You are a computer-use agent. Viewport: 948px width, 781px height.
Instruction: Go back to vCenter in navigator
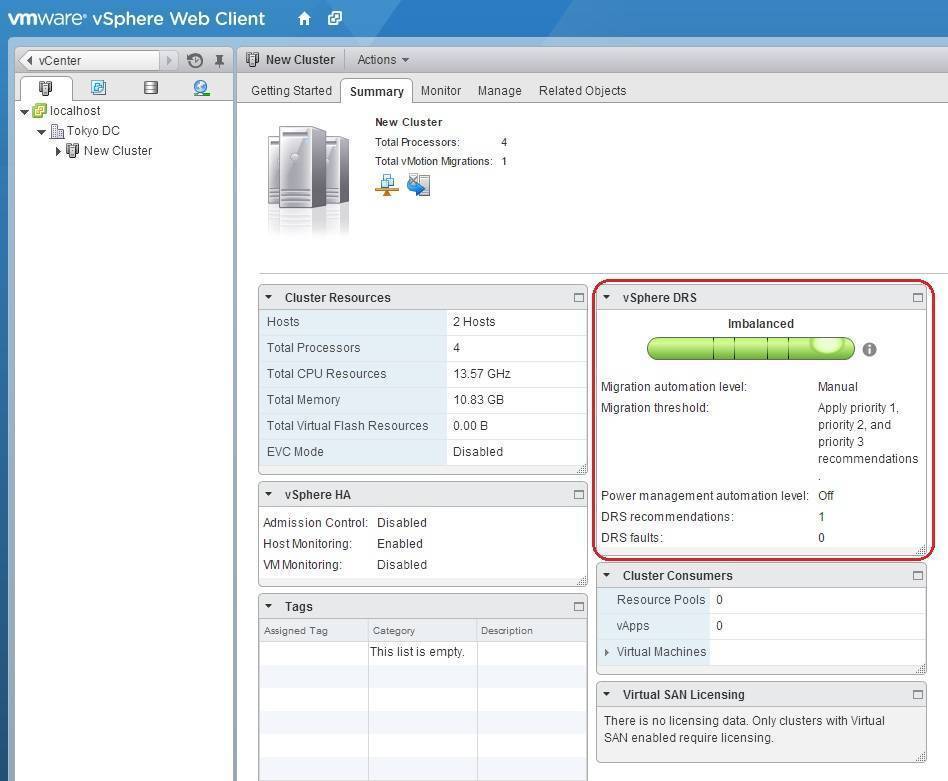(x=90, y=60)
